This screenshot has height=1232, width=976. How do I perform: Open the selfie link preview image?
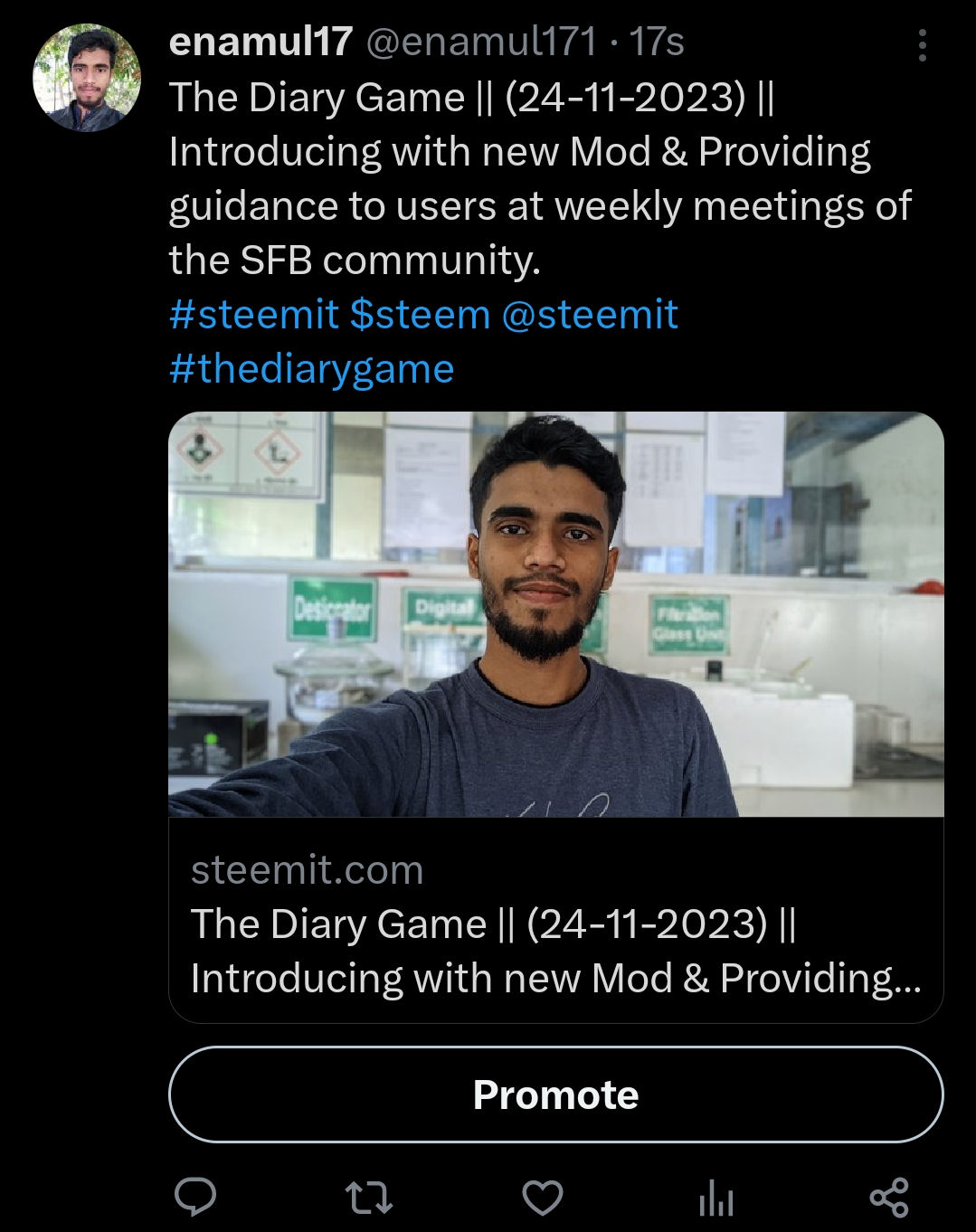[556, 614]
